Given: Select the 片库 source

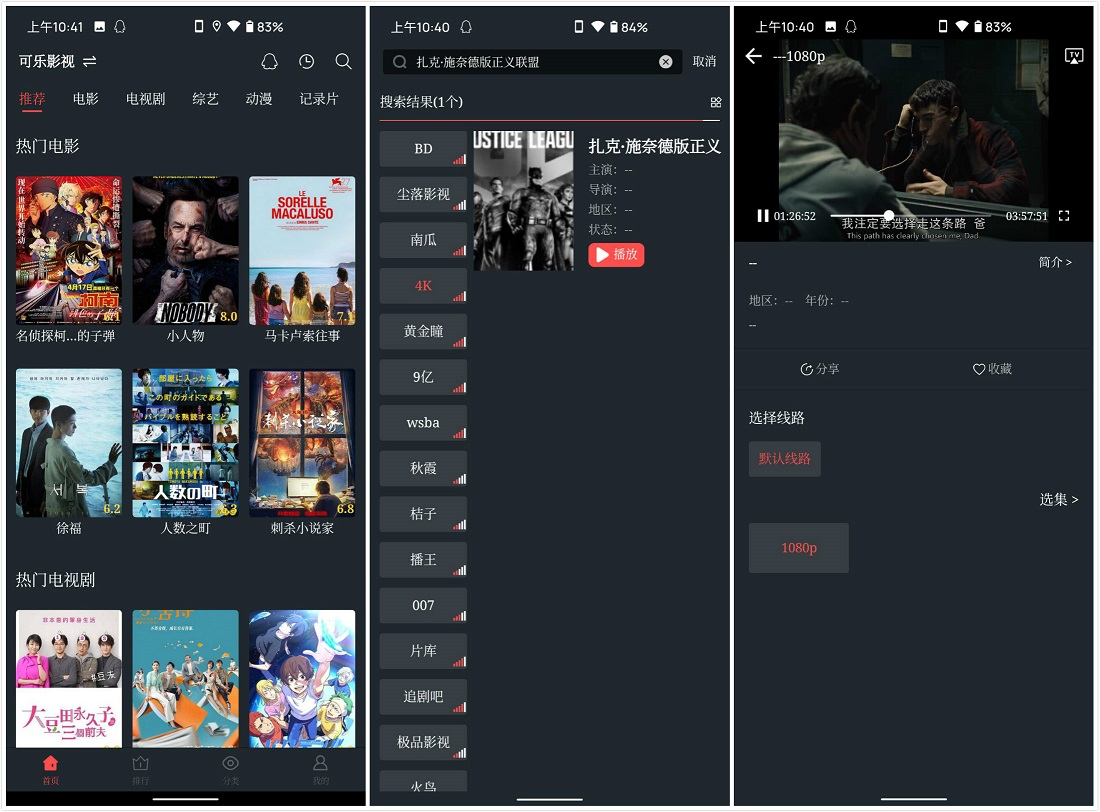Looking at the screenshot, I should [423, 651].
